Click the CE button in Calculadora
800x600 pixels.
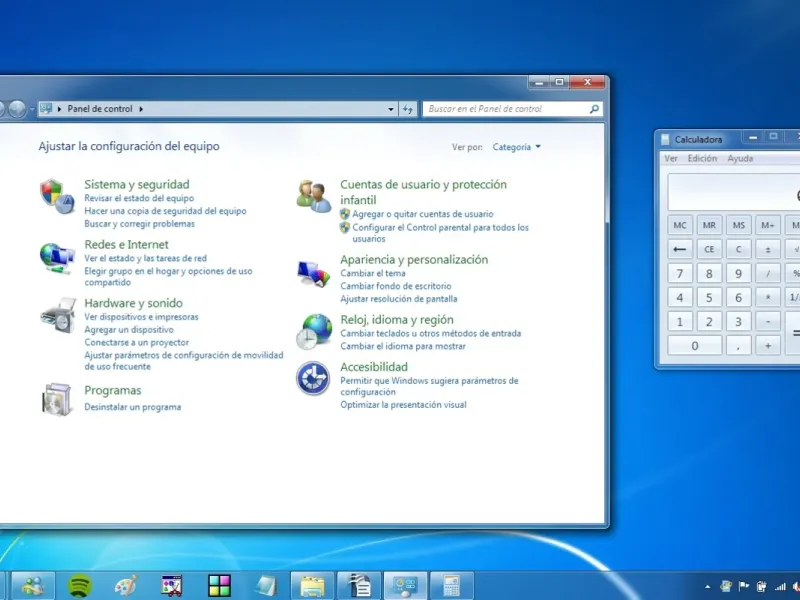click(709, 249)
